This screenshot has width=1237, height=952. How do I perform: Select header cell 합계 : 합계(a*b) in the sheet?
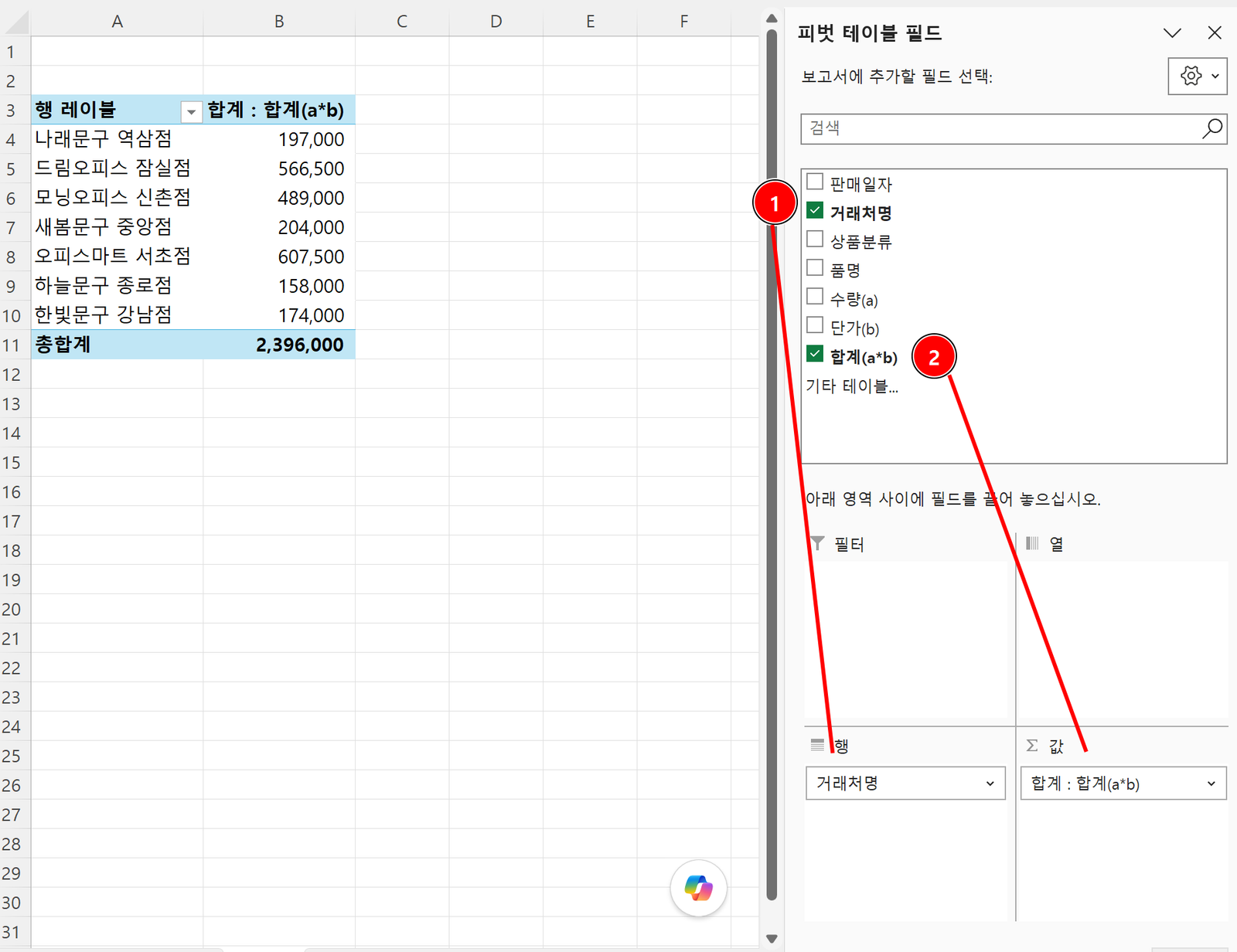tap(279, 110)
